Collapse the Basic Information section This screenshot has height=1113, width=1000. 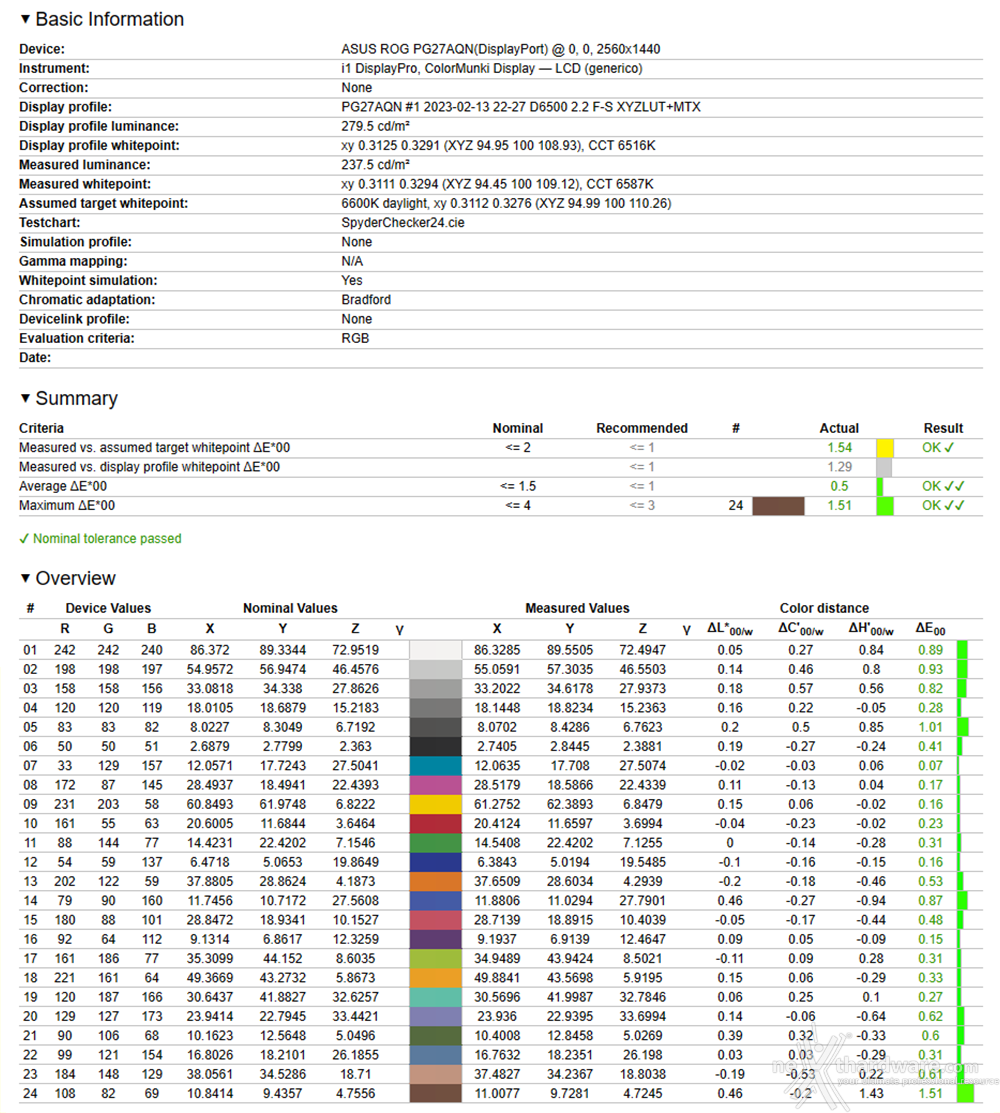click(26, 19)
